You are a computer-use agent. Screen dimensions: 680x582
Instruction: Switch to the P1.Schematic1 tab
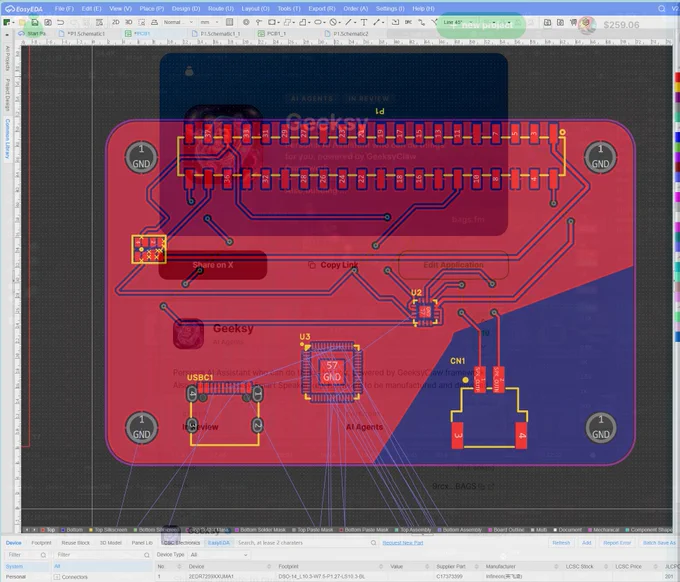coord(86,33)
